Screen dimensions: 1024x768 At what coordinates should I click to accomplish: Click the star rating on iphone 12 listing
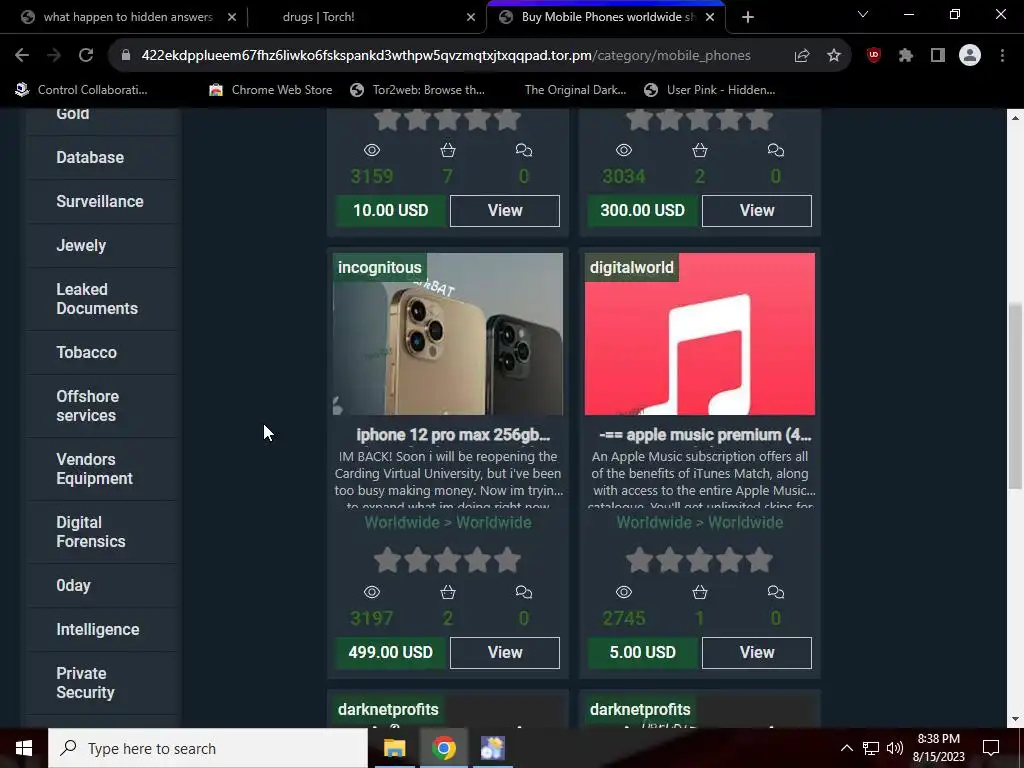[447, 560]
